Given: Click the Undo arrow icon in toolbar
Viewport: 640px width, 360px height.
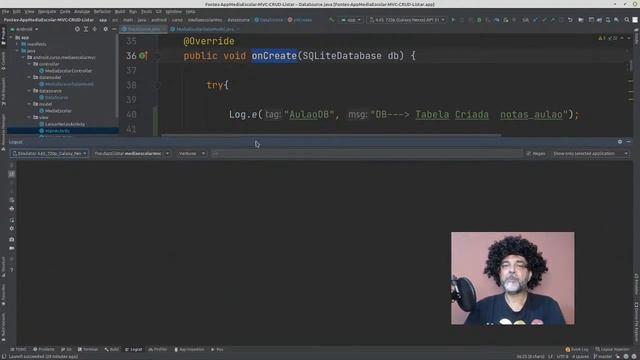Looking at the screenshot, I should pyautogui.click(x=570, y=20).
